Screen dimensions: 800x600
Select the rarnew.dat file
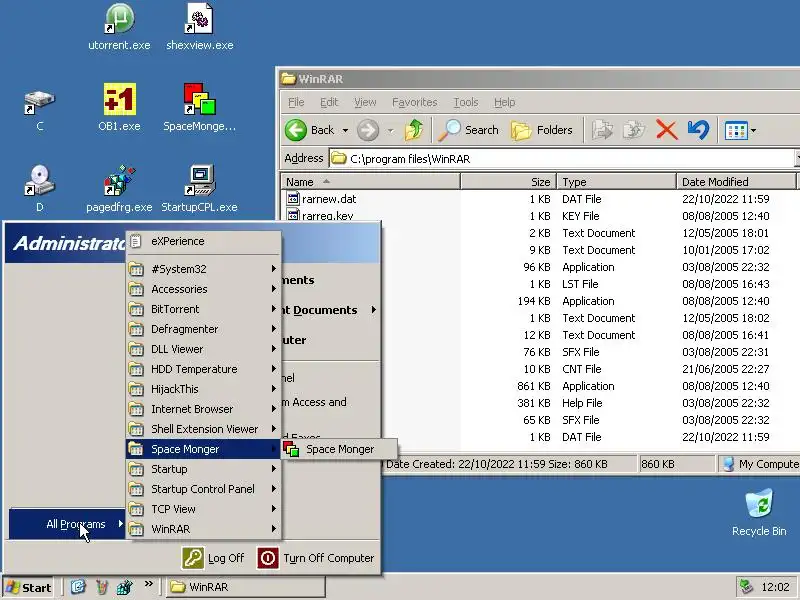(321, 199)
